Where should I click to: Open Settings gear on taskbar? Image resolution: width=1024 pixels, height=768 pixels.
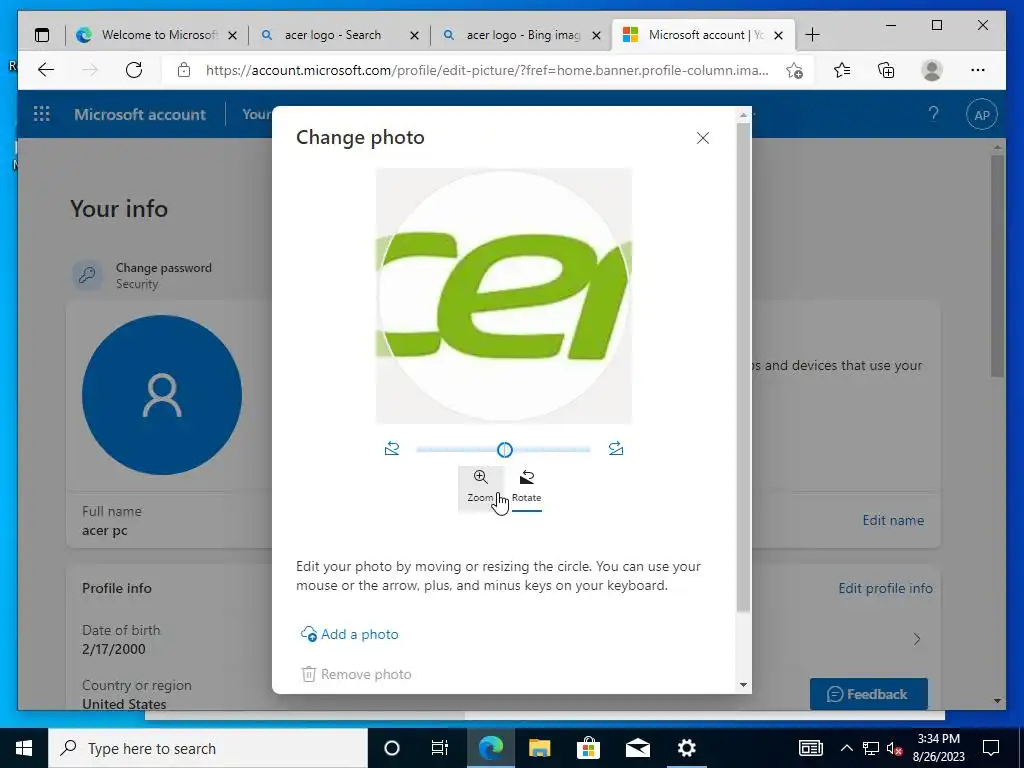coord(686,748)
